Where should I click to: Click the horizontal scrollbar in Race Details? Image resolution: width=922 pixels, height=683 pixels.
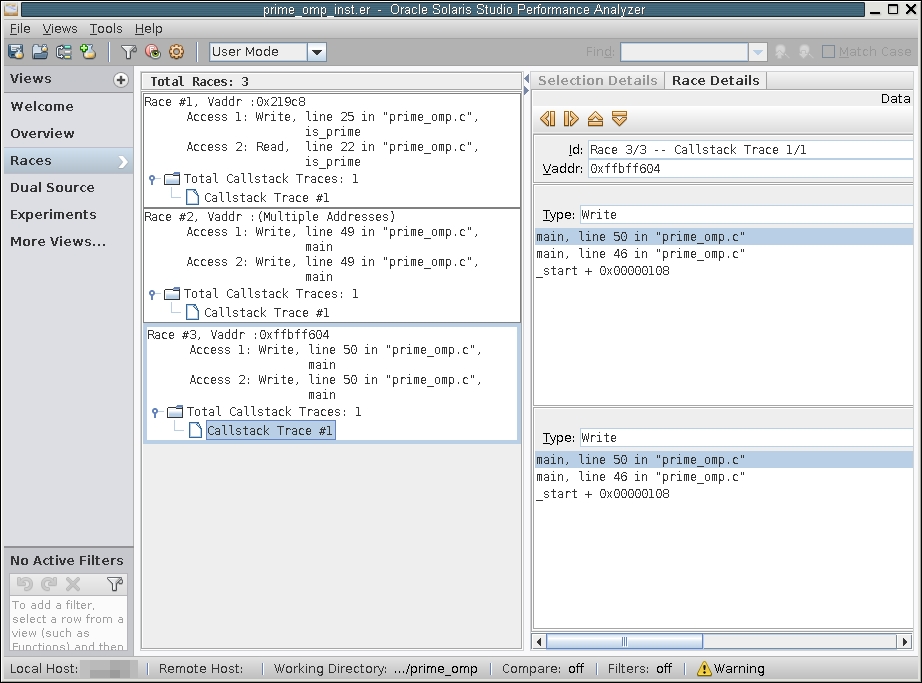pos(624,641)
